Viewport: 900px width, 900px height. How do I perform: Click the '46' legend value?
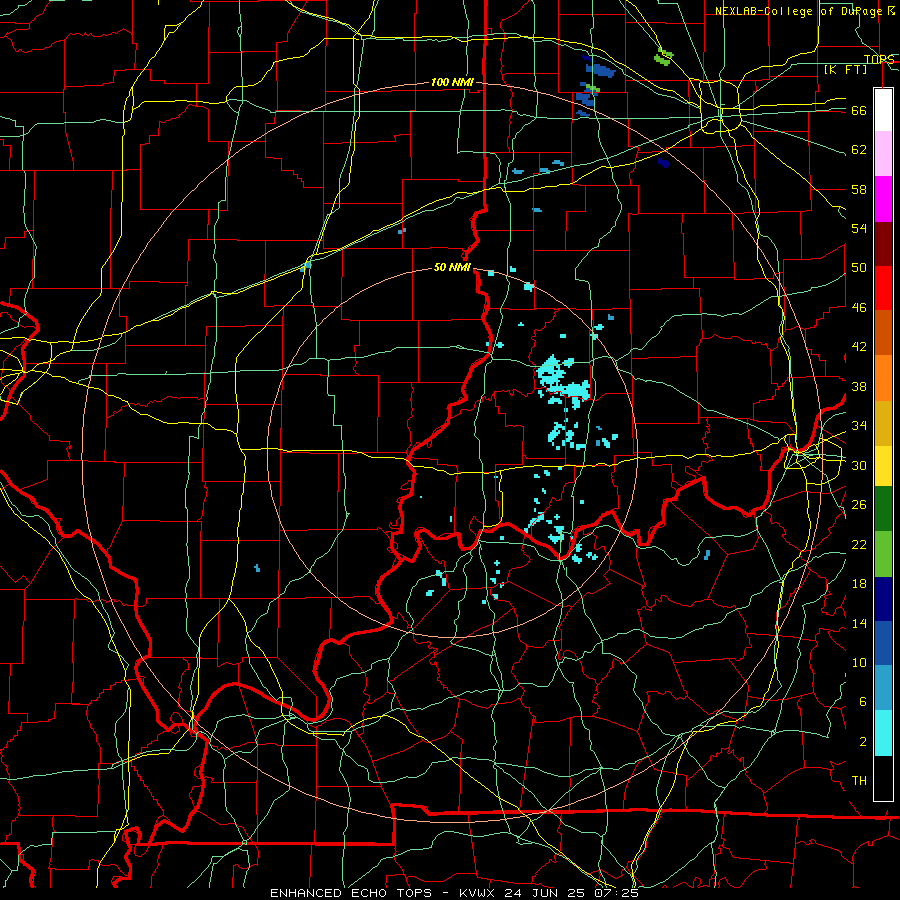coord(859,308)
